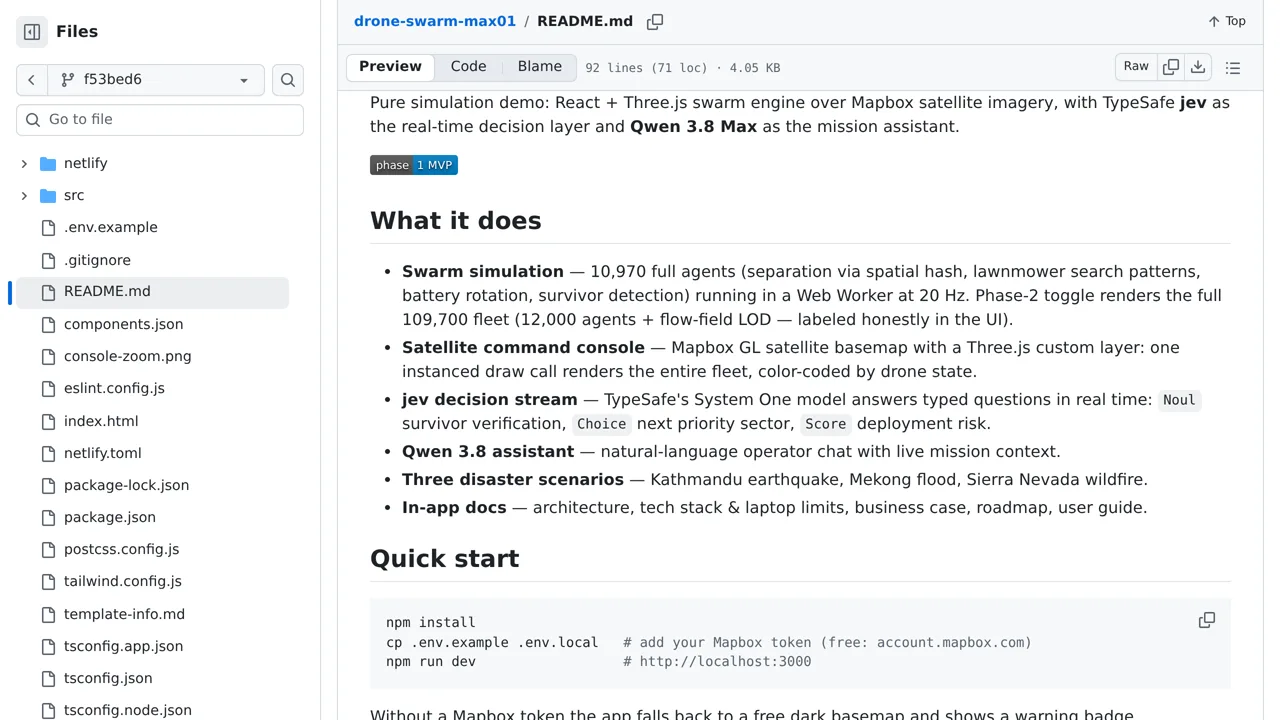Copy raw file contents icon
This screenshot has width=1280, height=720.
click(x=1171, y=67)
